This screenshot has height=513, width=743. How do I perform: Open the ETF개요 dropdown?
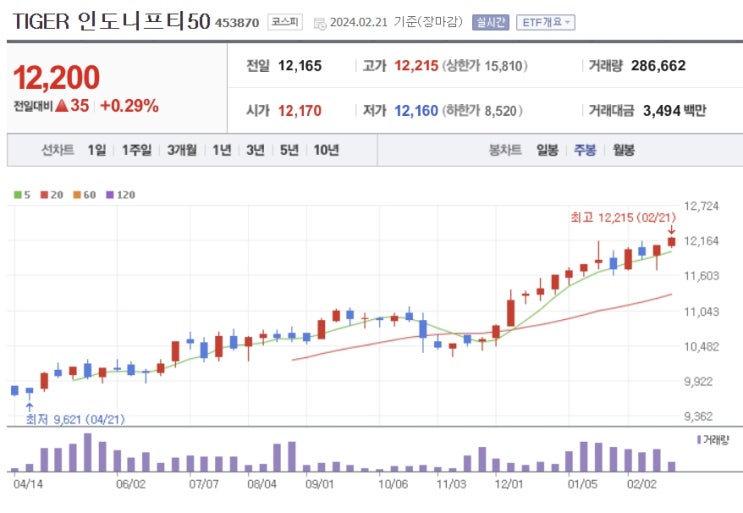[545, 22]
